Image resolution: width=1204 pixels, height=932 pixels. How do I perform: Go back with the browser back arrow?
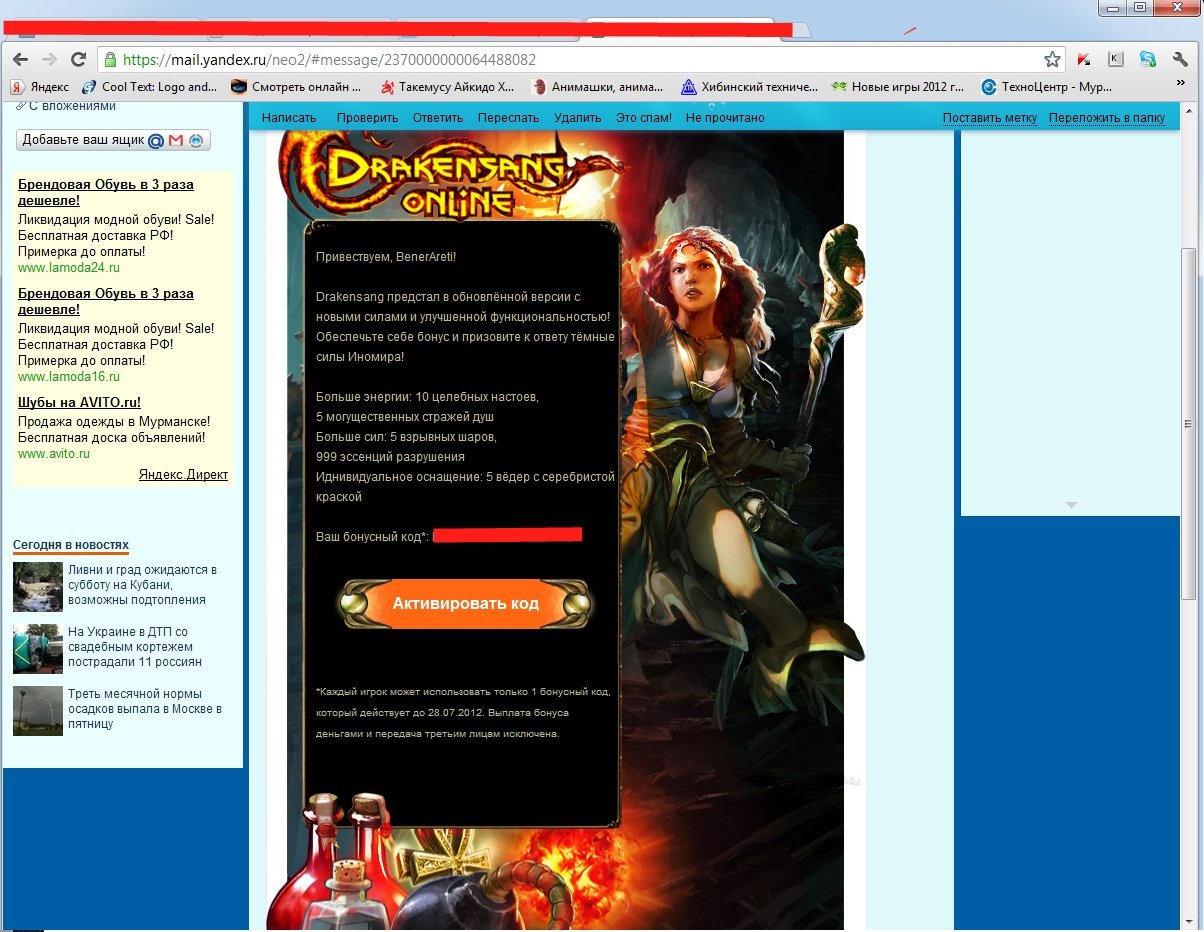point(20,59)
